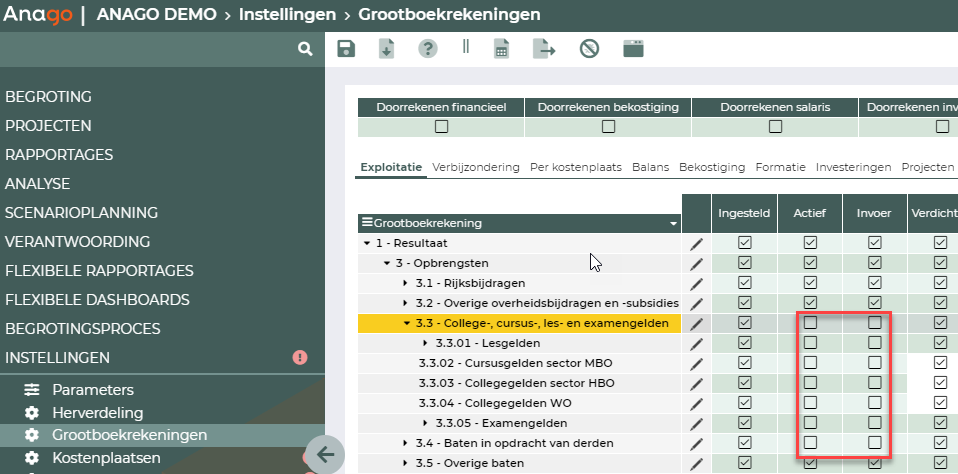The height and width of the screenshot is (474, 958).
Task: Enable Doorrekenen financieel checkbox
Action: [441, 127]
